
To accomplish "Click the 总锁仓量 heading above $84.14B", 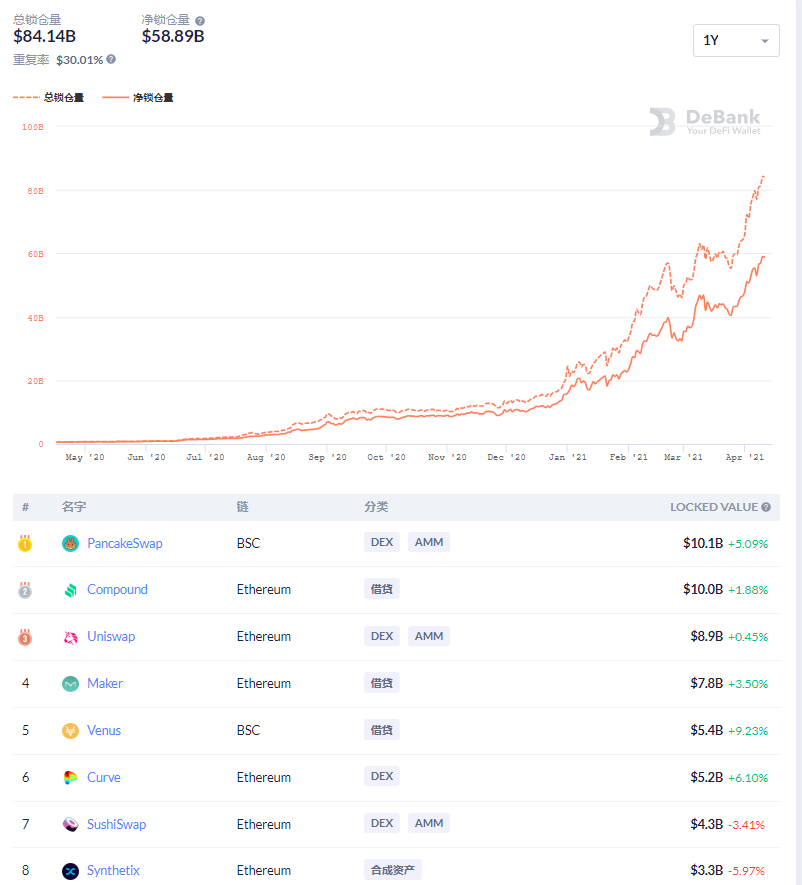I will point(37,20).
